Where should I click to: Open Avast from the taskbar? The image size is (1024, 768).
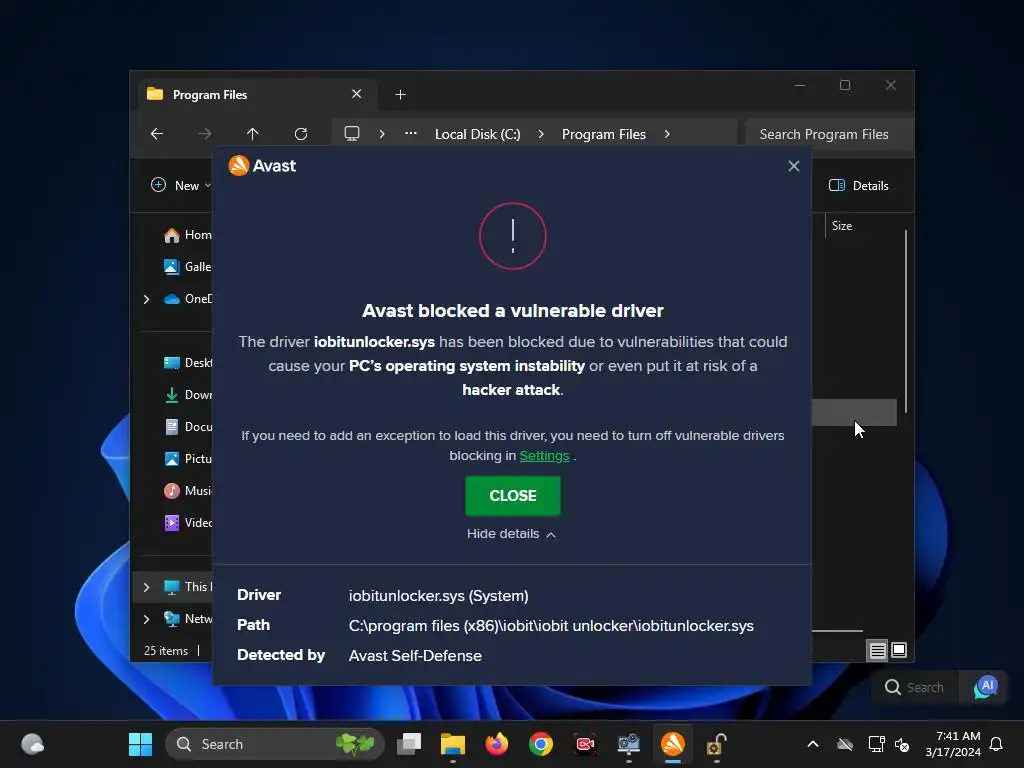click(x=673, y=744)
